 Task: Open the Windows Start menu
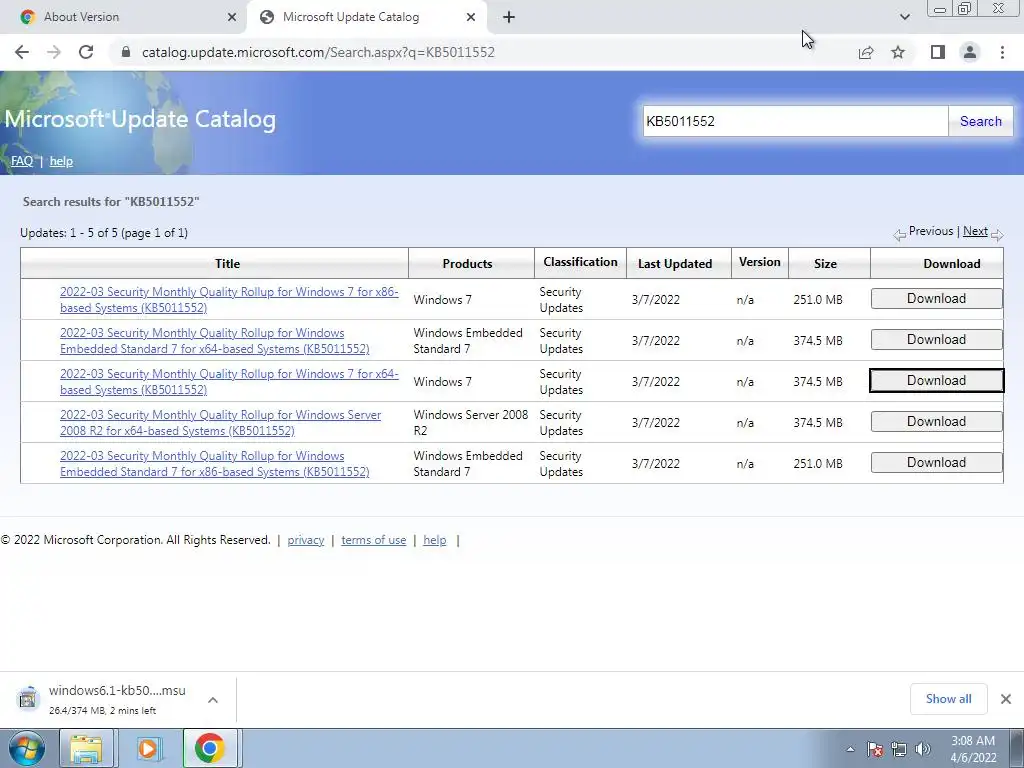click(x=26, y=748)
